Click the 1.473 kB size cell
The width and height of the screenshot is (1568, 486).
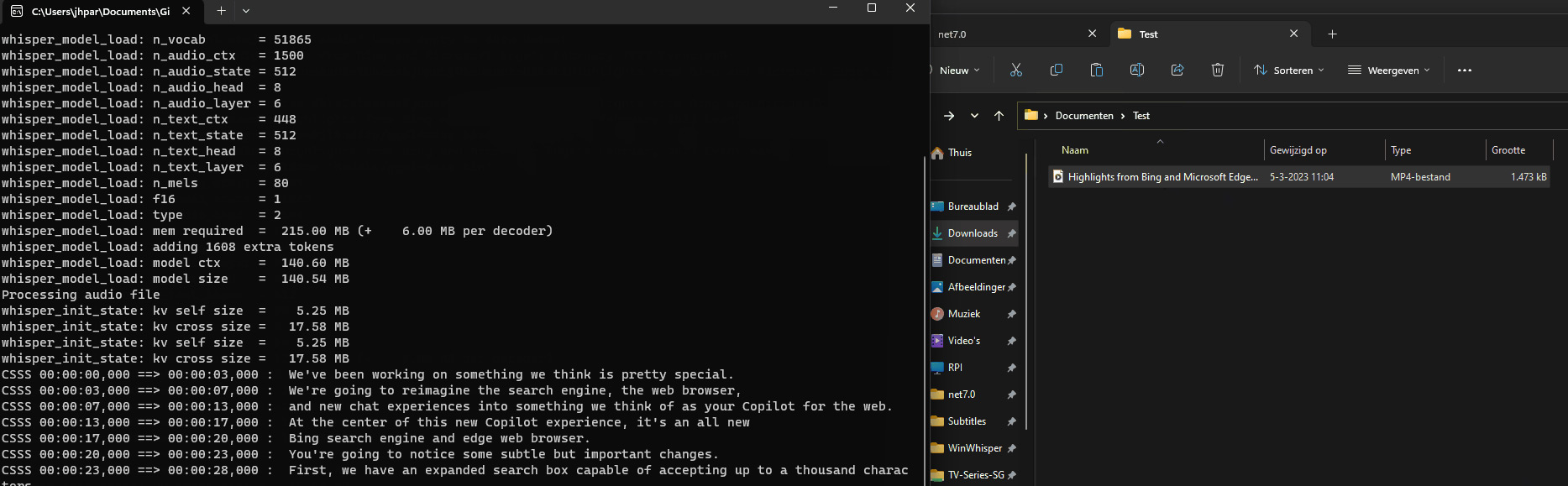[1529, 177]
